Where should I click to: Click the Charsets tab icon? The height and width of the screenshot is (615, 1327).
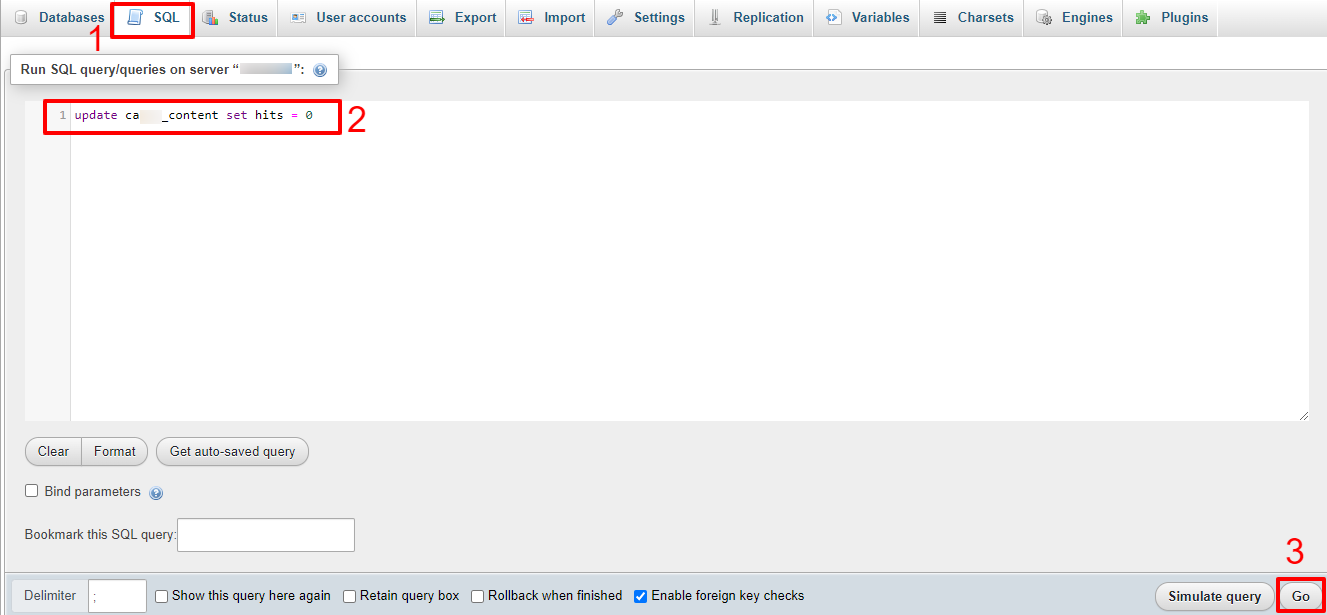pos(939,18)
